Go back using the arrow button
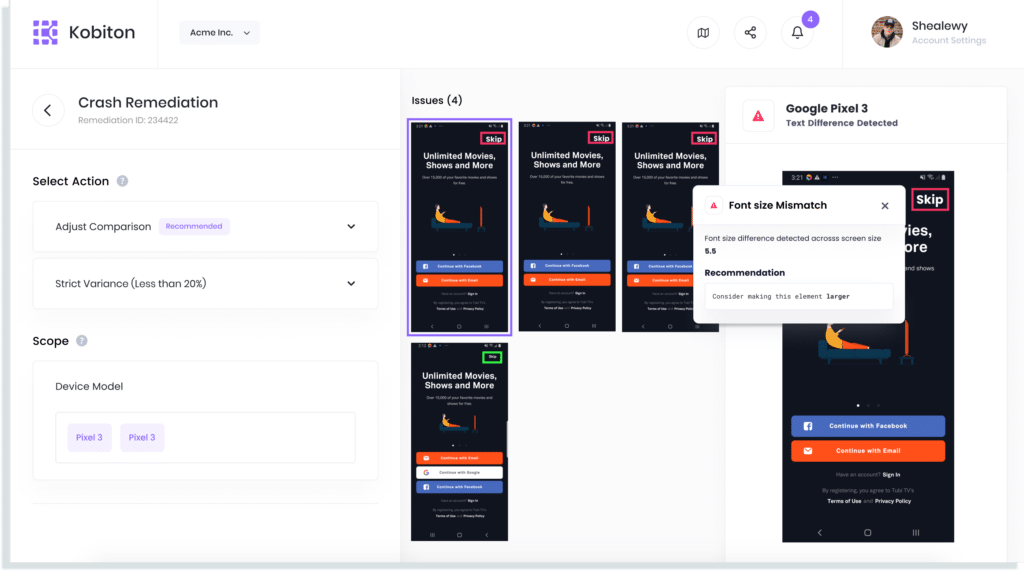Image resolution: width=1024 pixels, height=571 pixels. point(48,109)
